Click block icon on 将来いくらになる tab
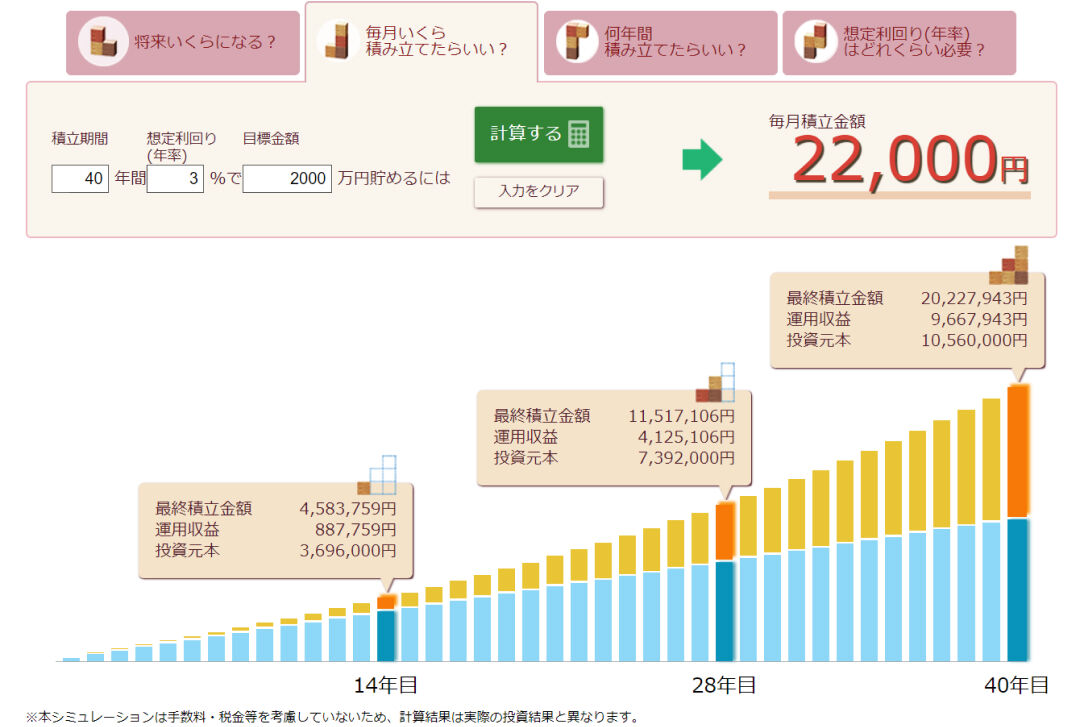 pyautogui.click(x=103, y=42)
